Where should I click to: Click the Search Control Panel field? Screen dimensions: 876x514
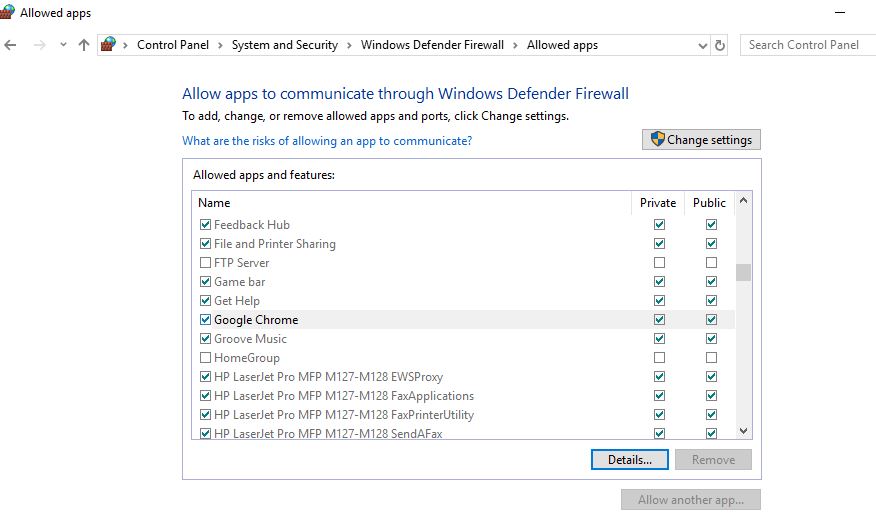pos(806,45)
